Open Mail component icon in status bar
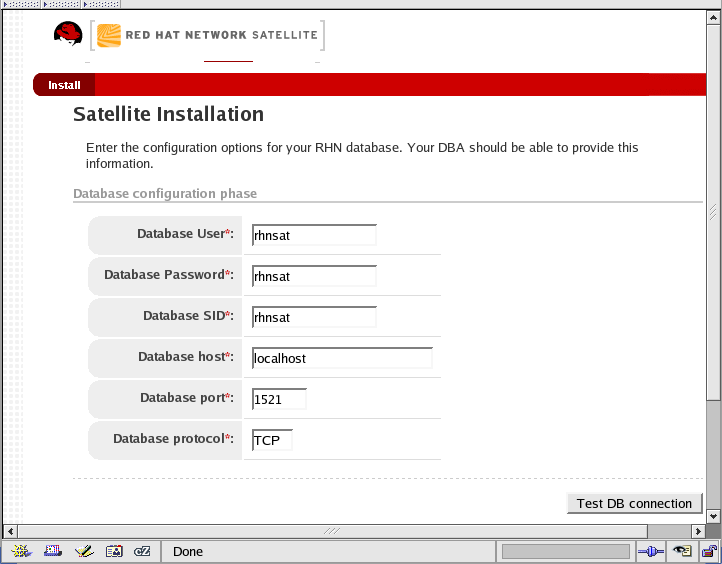 [52, 551]
